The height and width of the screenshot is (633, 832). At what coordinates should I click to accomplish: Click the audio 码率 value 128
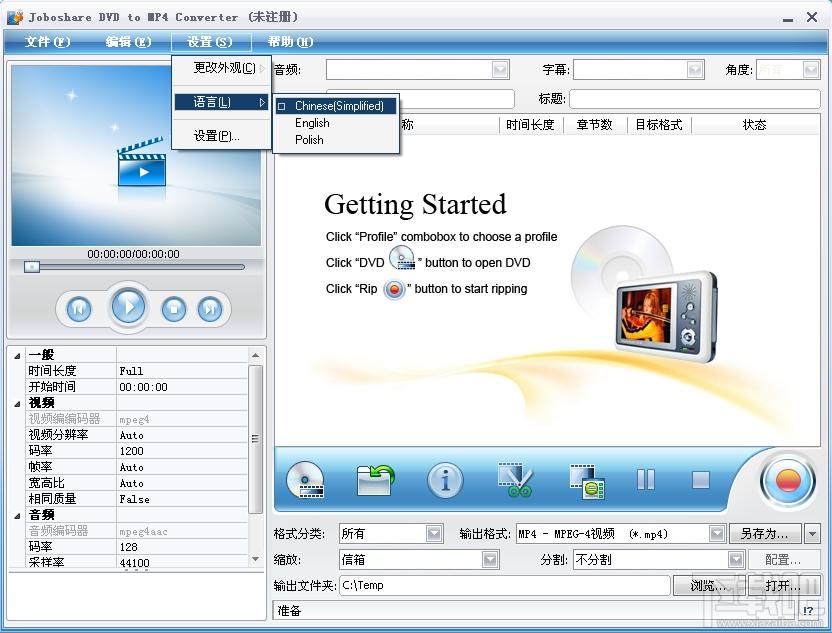pyautogui.click(x=128, y=547)
